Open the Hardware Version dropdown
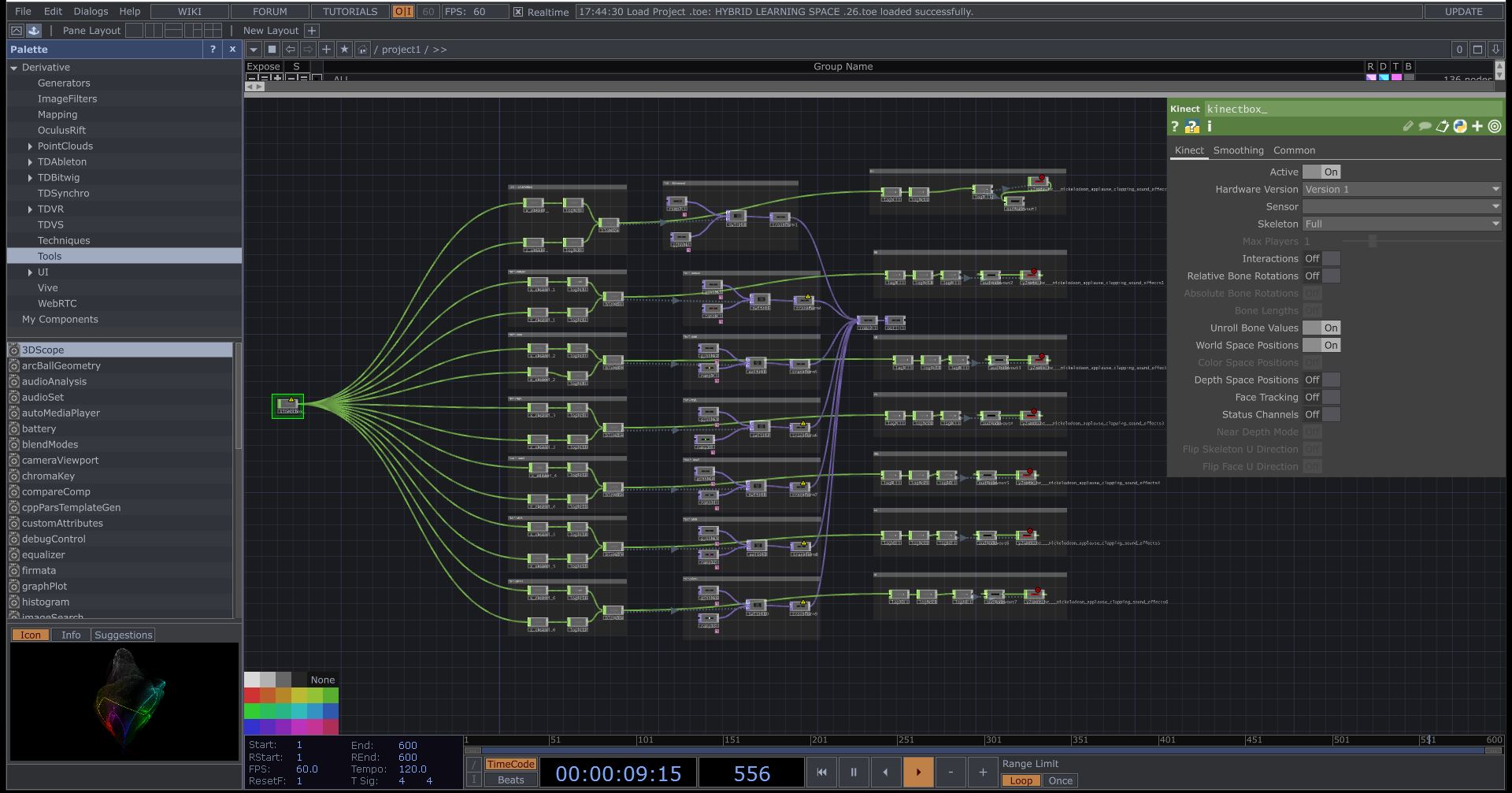 [1402, 189]
